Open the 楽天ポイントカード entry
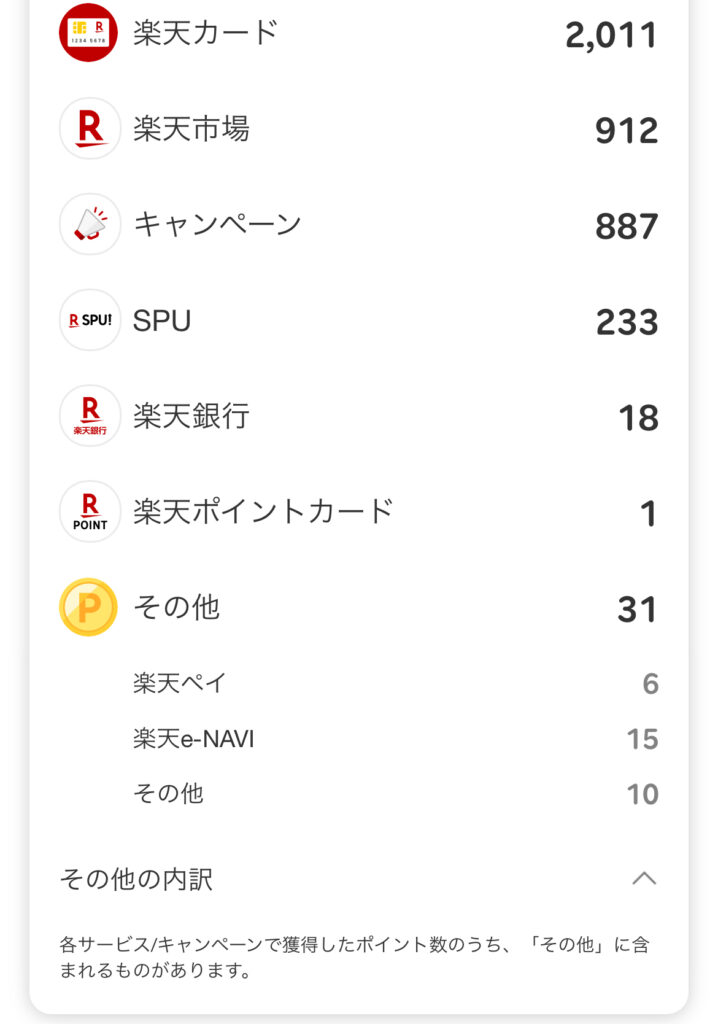Screen dimensions: 718x1024 click(263, 512)
